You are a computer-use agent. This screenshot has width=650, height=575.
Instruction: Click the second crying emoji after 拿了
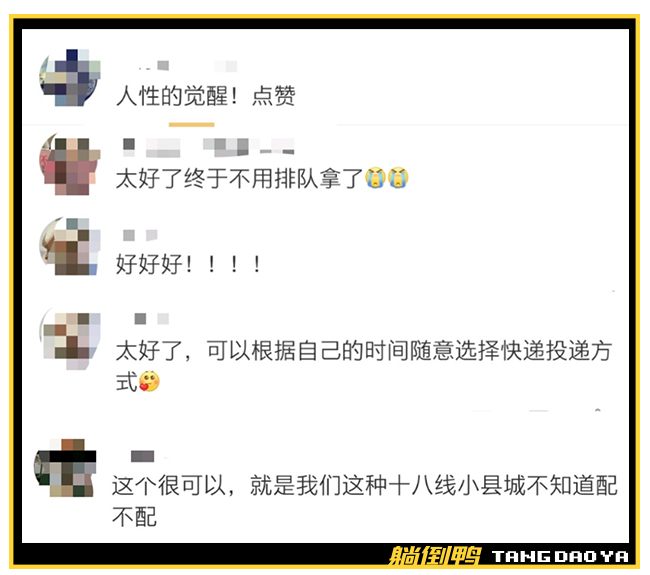point(398,178)
